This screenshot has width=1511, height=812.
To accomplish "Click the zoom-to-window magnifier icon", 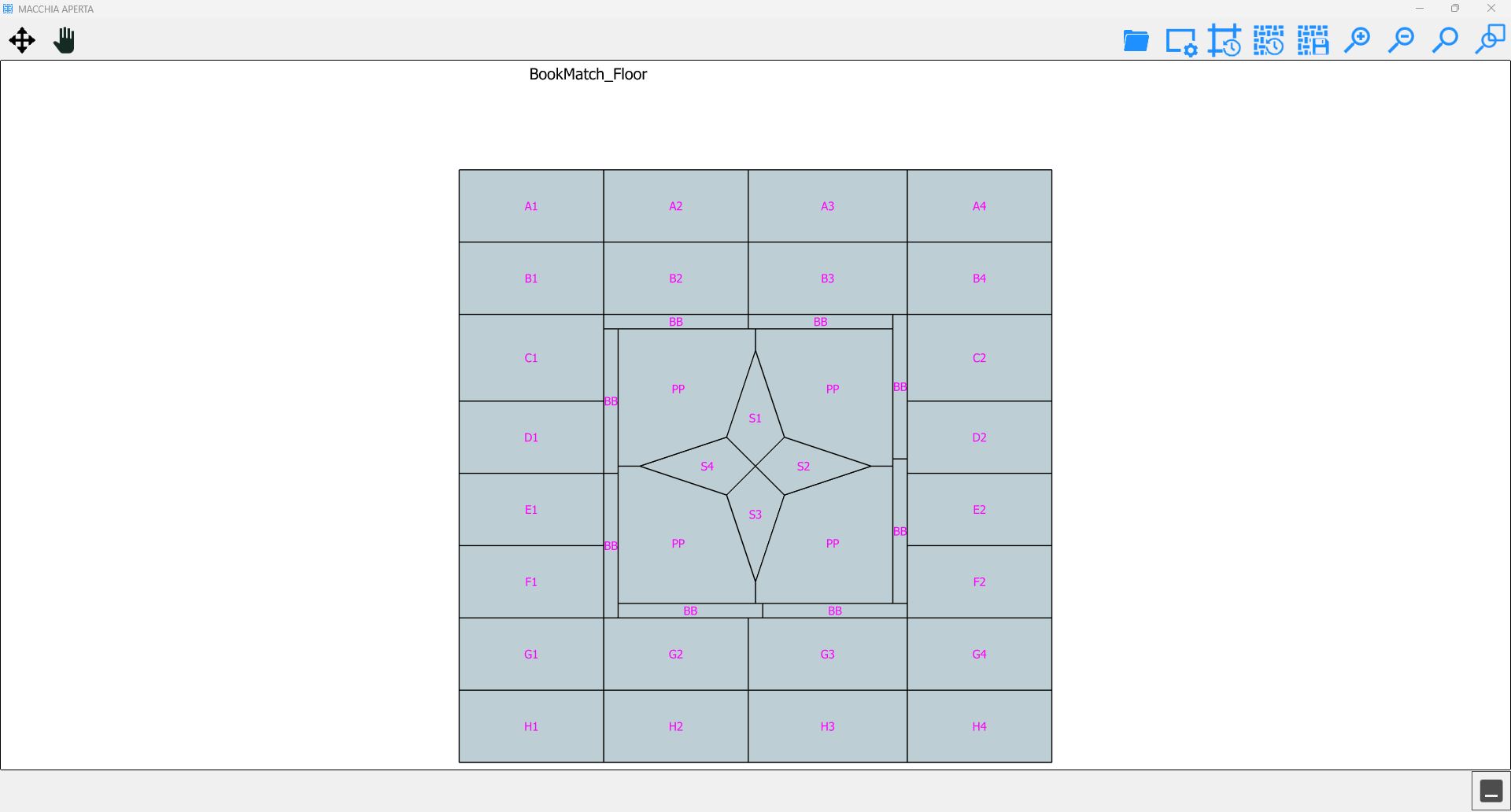I will [x=1490, y=39].
